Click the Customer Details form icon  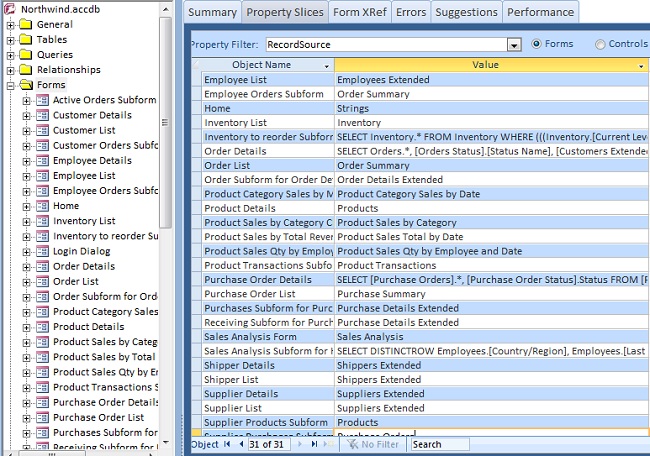(x=43, y=115)
